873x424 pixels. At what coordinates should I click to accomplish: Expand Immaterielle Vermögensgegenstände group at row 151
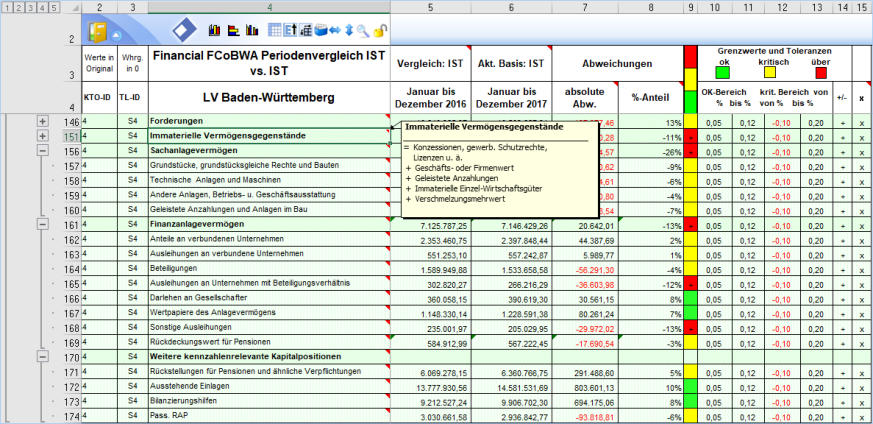point(43,136)
